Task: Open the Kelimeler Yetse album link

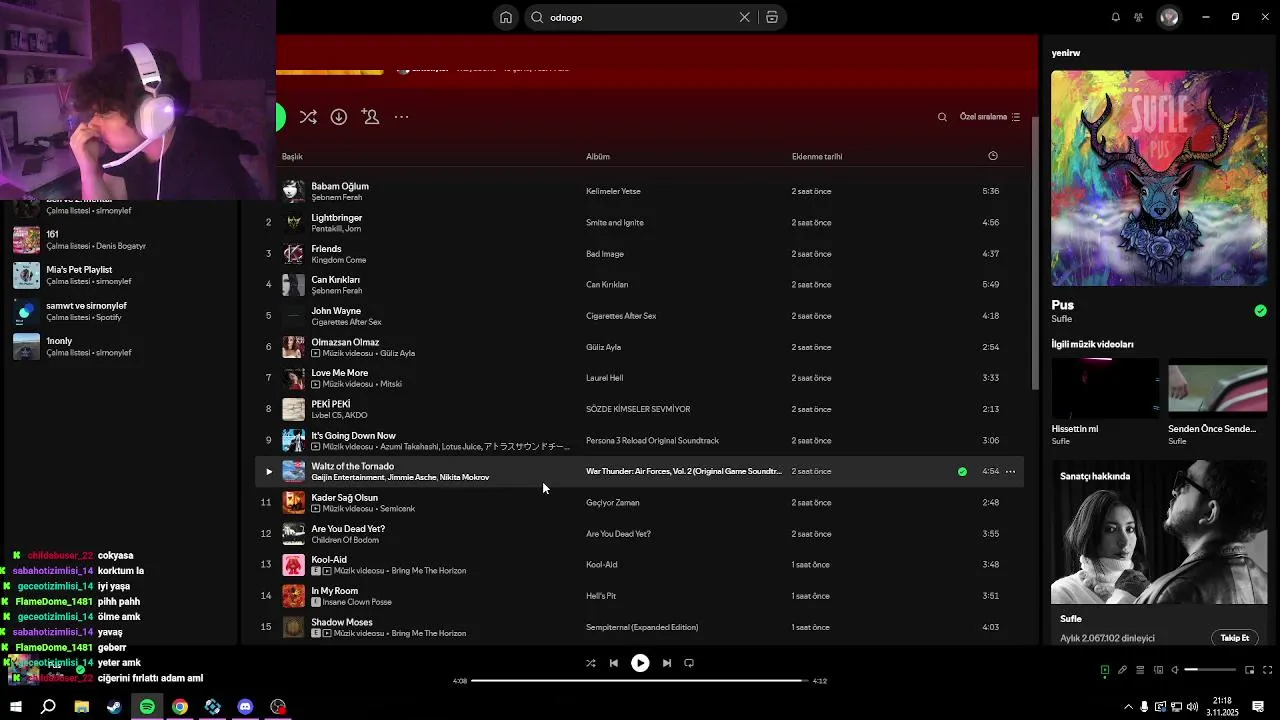Action: pos(613,191)
